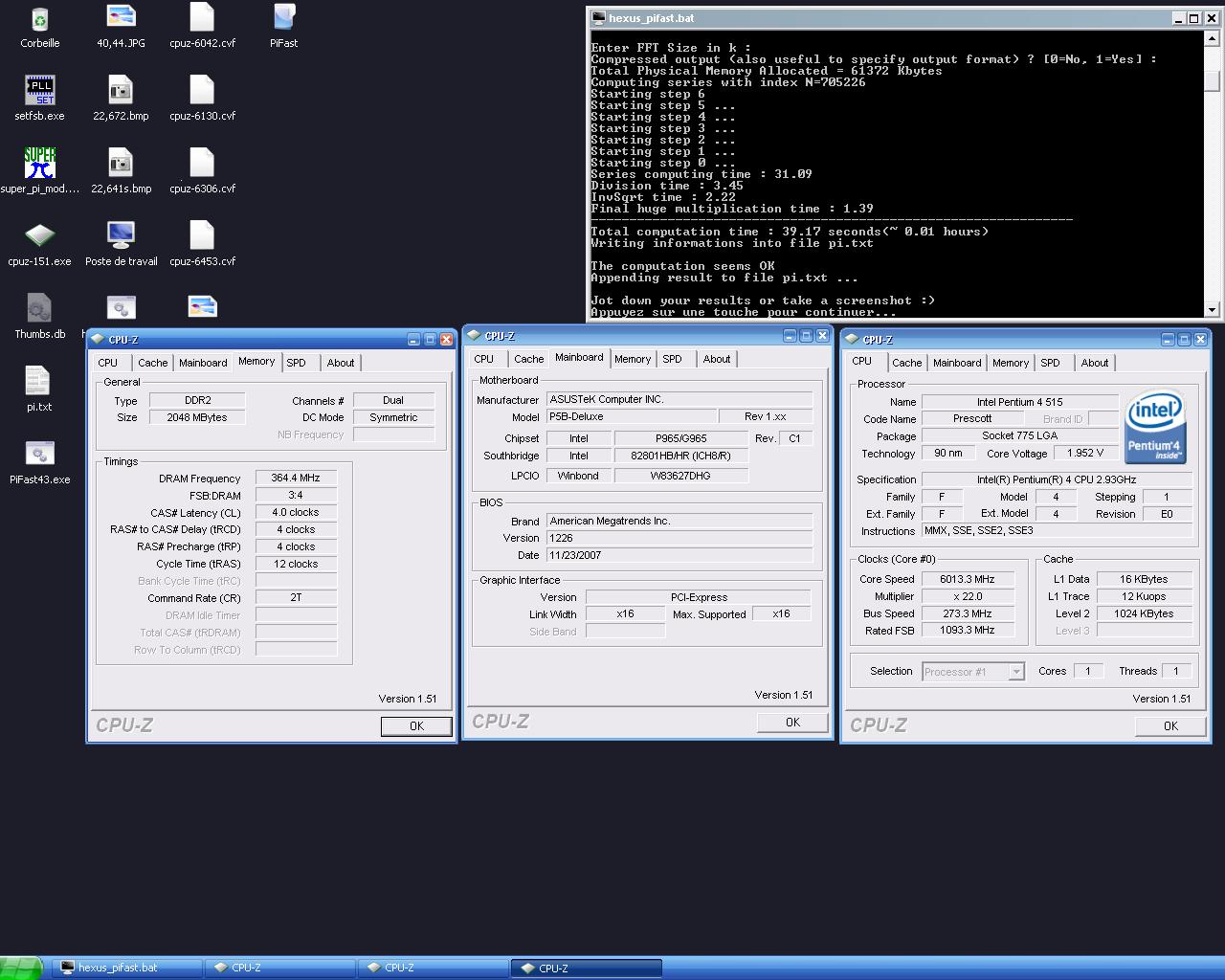Click the title bar icon of the left CPU-Z window
Screen dimensions: 1225x980
(99, 340)
